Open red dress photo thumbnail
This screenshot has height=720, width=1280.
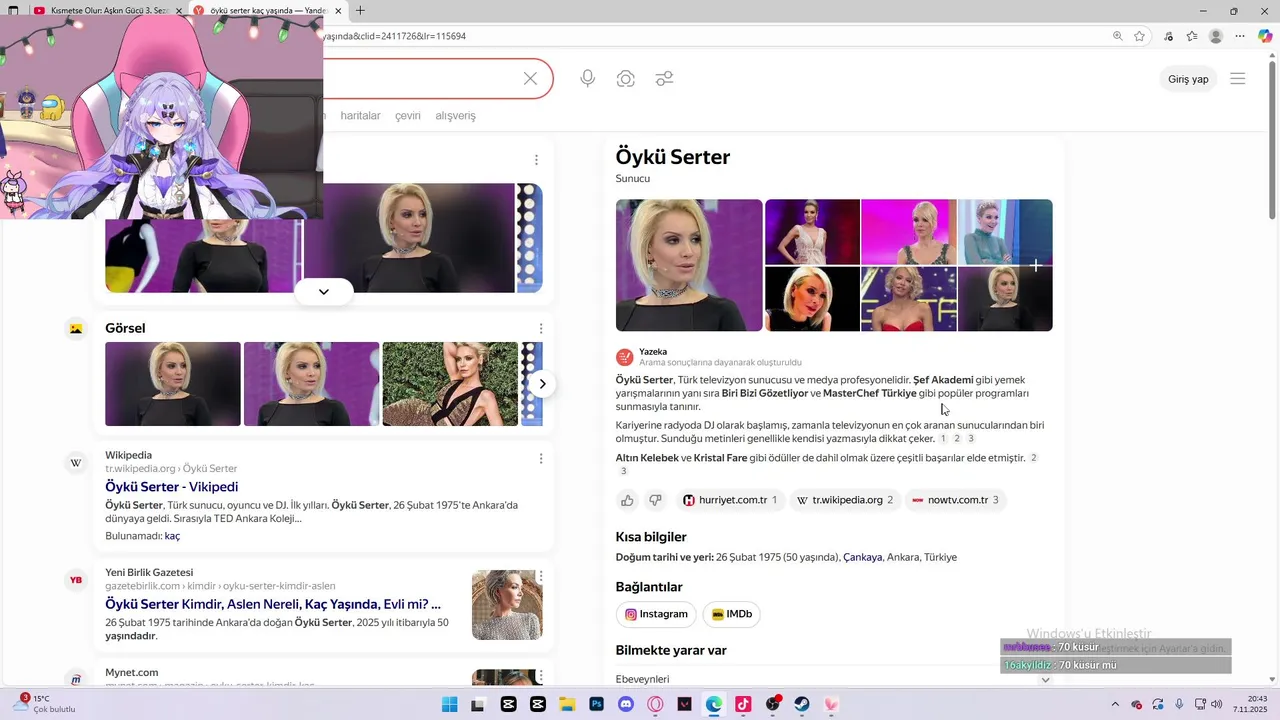pos(908,298)
